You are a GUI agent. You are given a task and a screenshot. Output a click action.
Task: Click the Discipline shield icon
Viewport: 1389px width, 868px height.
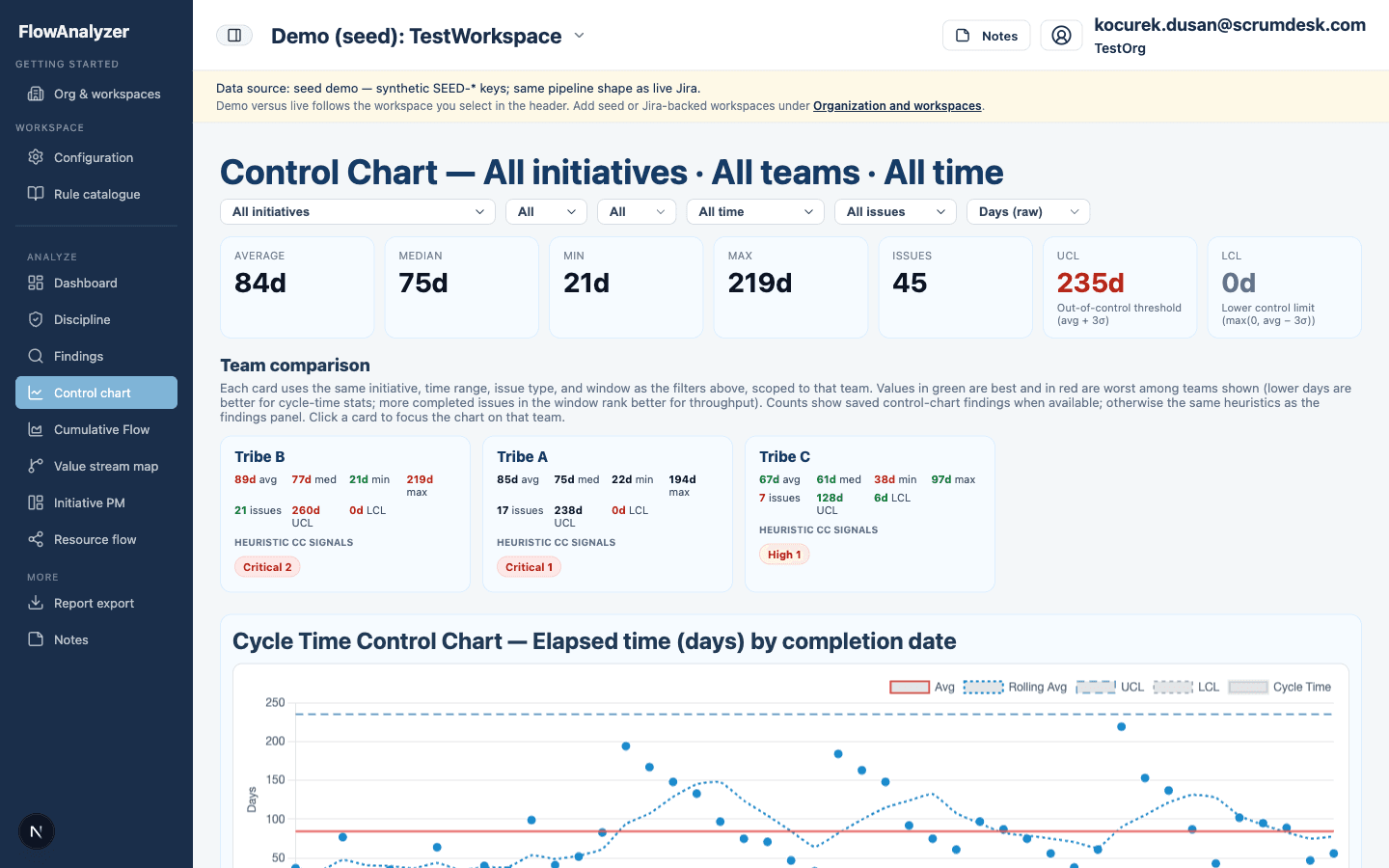point(36,319)
